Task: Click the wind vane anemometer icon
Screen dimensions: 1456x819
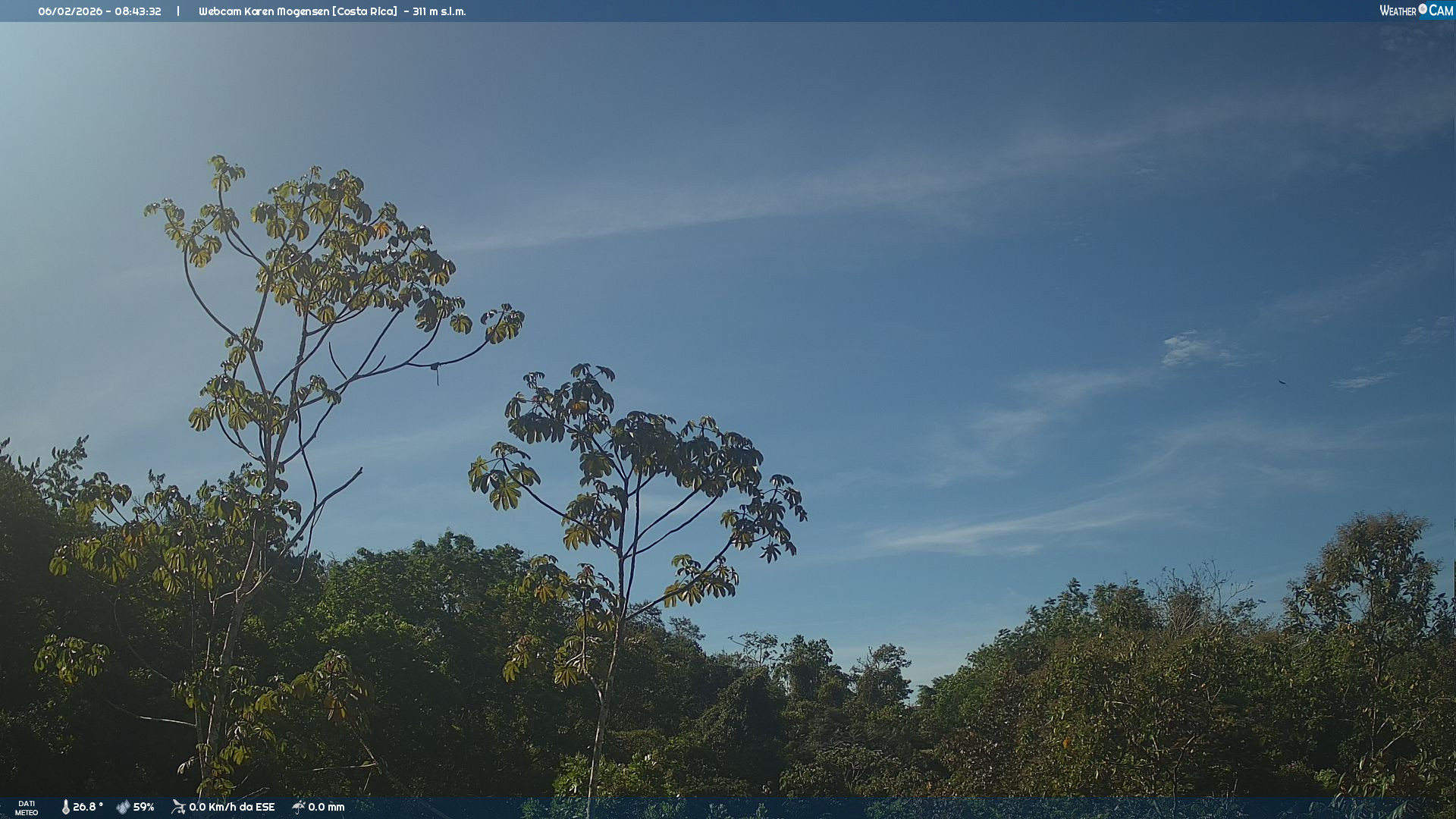Action: 178,807
